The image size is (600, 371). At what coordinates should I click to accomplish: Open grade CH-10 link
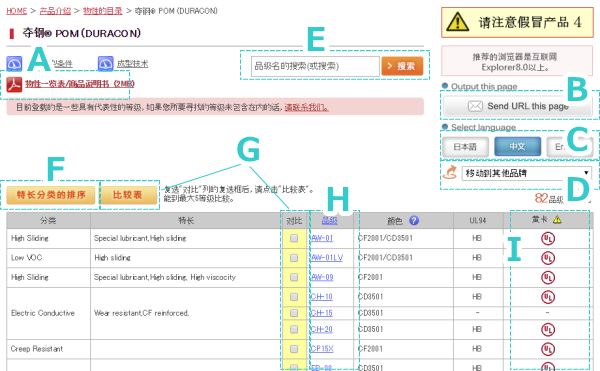321,297
